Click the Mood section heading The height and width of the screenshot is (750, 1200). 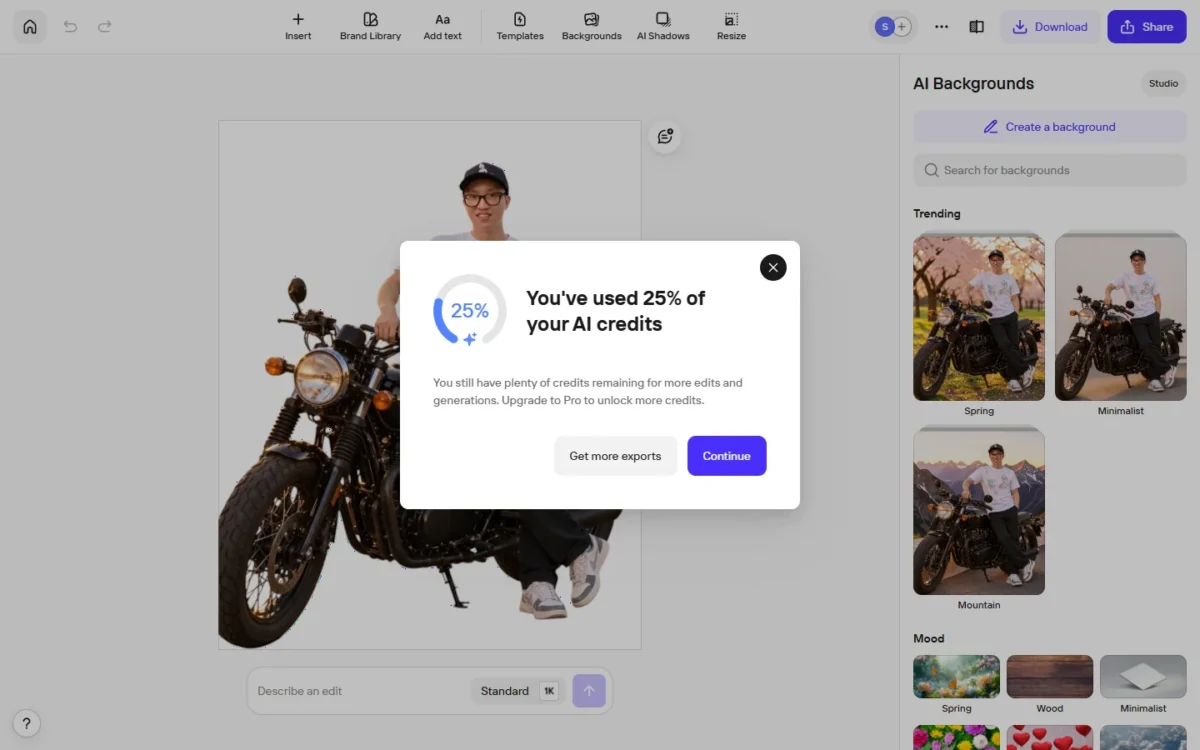[929, 638]
